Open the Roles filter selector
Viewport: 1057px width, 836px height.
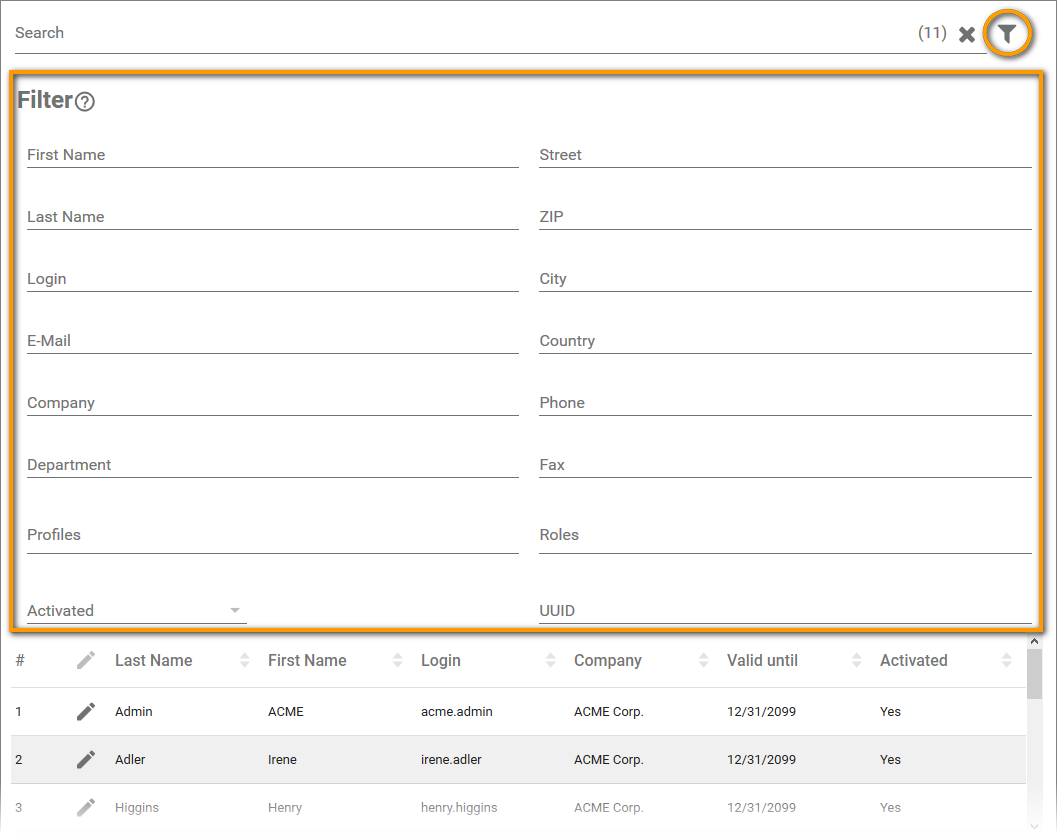coord(785,536)
